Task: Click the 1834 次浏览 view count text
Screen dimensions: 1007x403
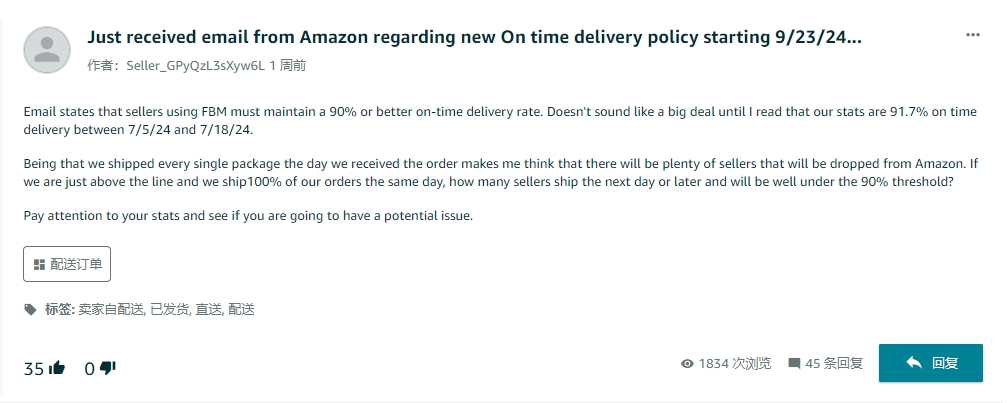Action: tap(735, 364)
